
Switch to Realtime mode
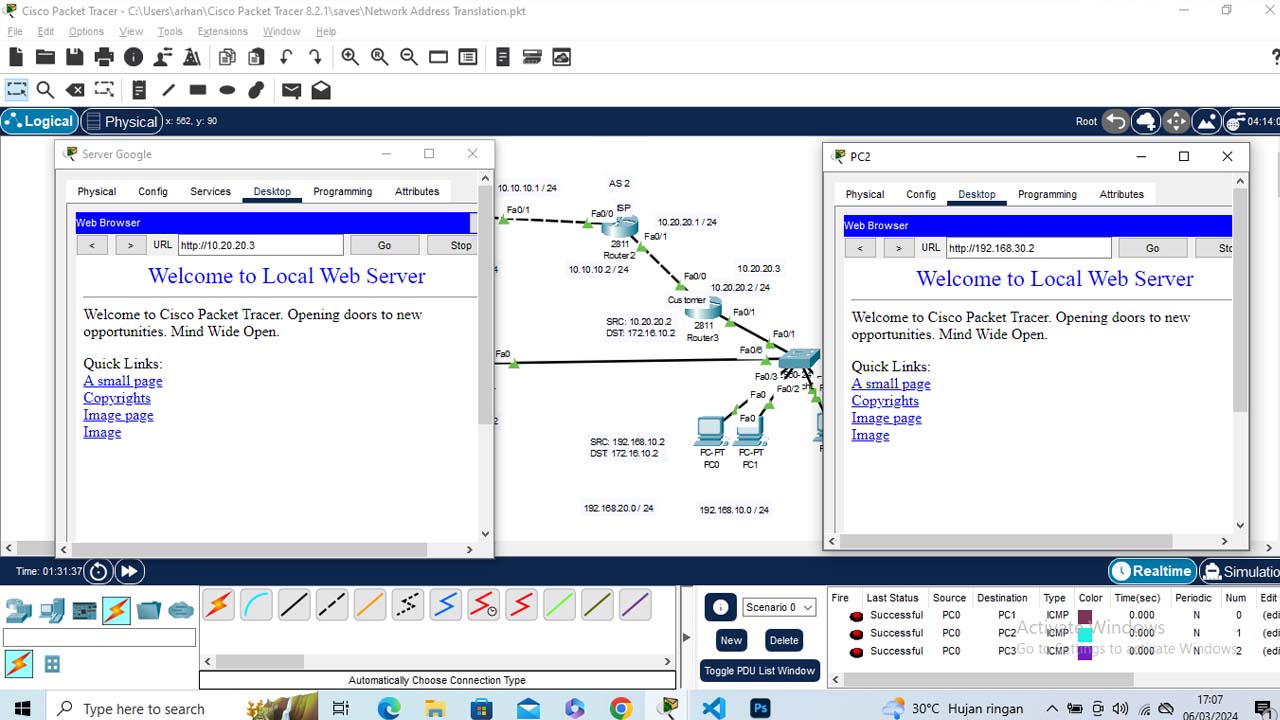(x=1152, y=571)
